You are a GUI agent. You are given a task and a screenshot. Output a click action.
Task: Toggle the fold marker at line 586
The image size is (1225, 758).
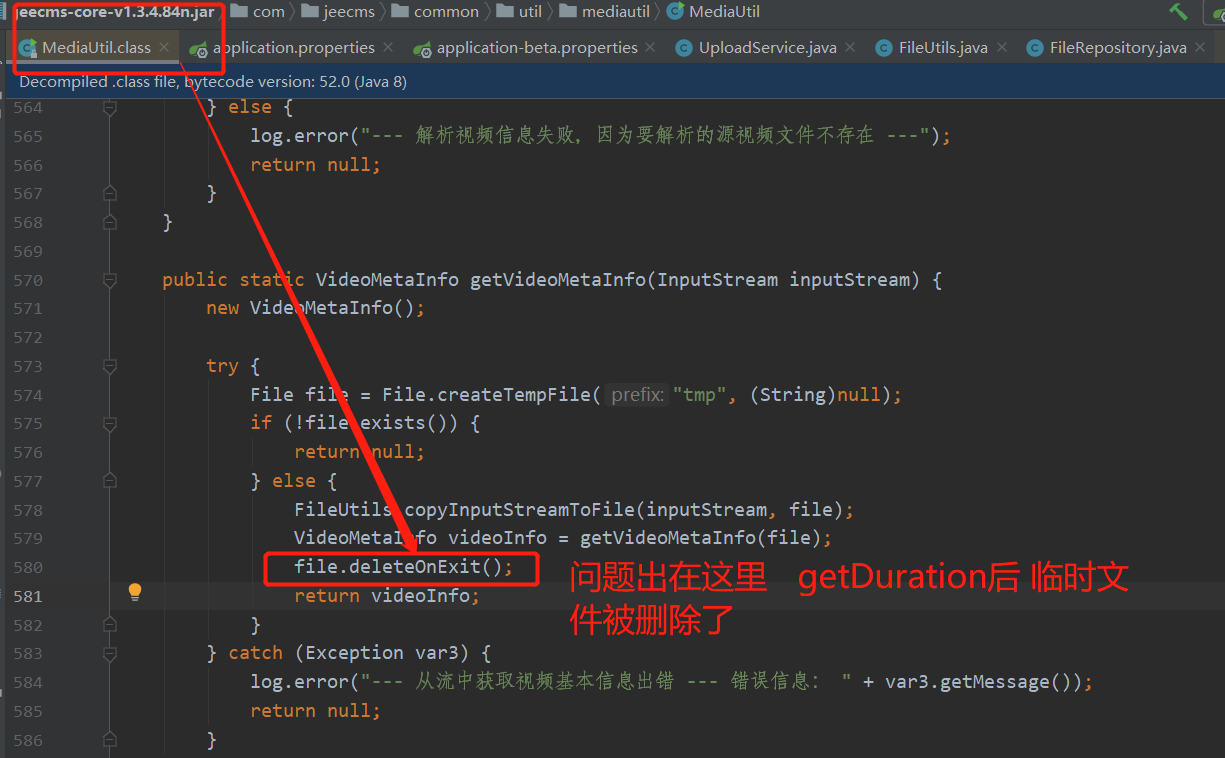110,739
